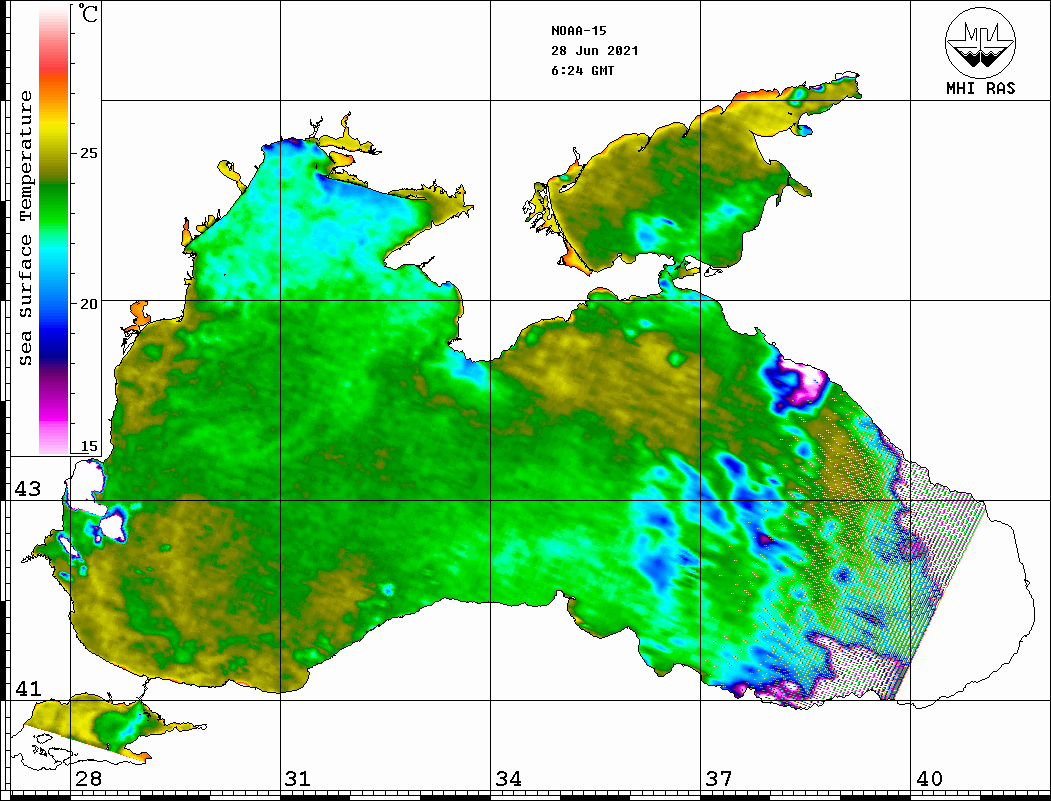Click the longitude label 31

pyautogui.click(x=297, y=779)
